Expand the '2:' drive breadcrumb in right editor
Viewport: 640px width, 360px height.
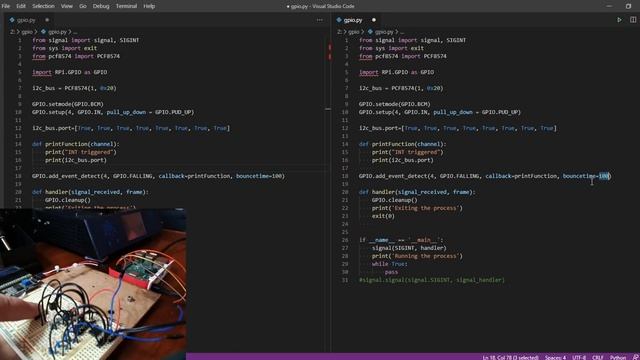339,31
